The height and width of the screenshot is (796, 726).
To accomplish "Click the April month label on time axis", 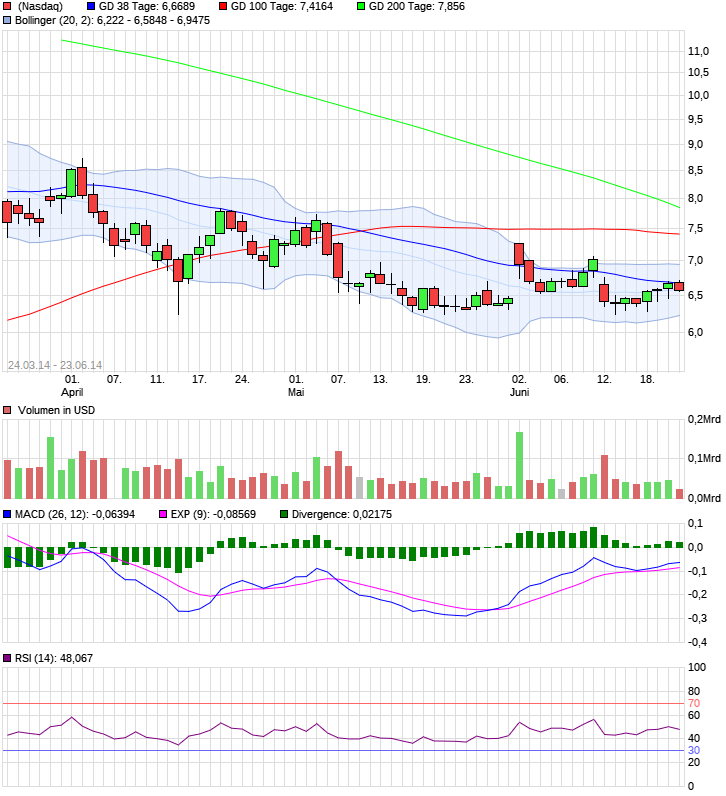I will [x=72, y=392].
